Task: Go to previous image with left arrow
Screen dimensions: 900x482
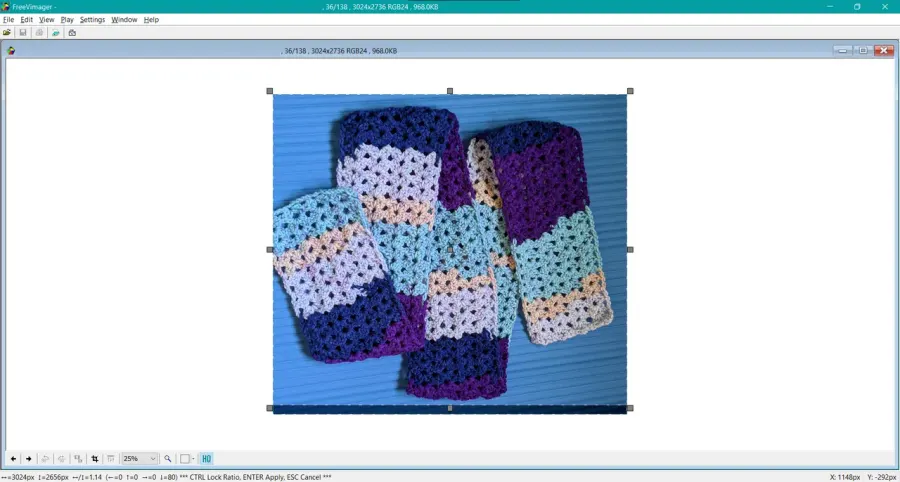Action: (13, 458)
